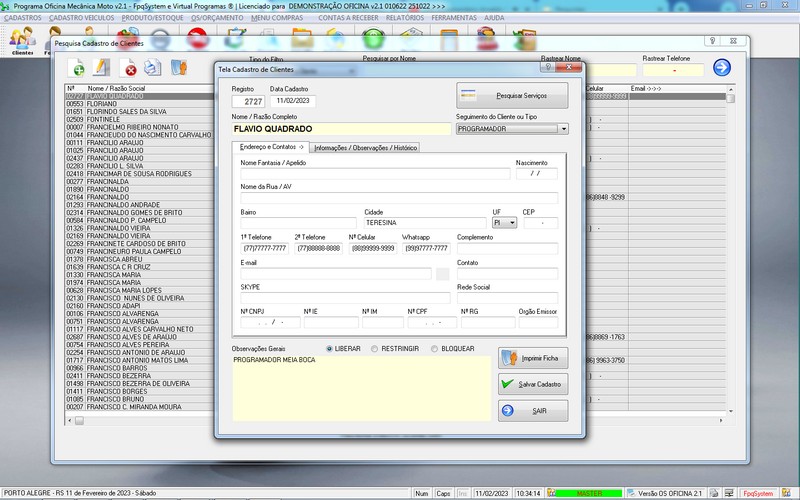Click the small square button beside E-mail field
The image size is (800, 500).
coord(442,274)
